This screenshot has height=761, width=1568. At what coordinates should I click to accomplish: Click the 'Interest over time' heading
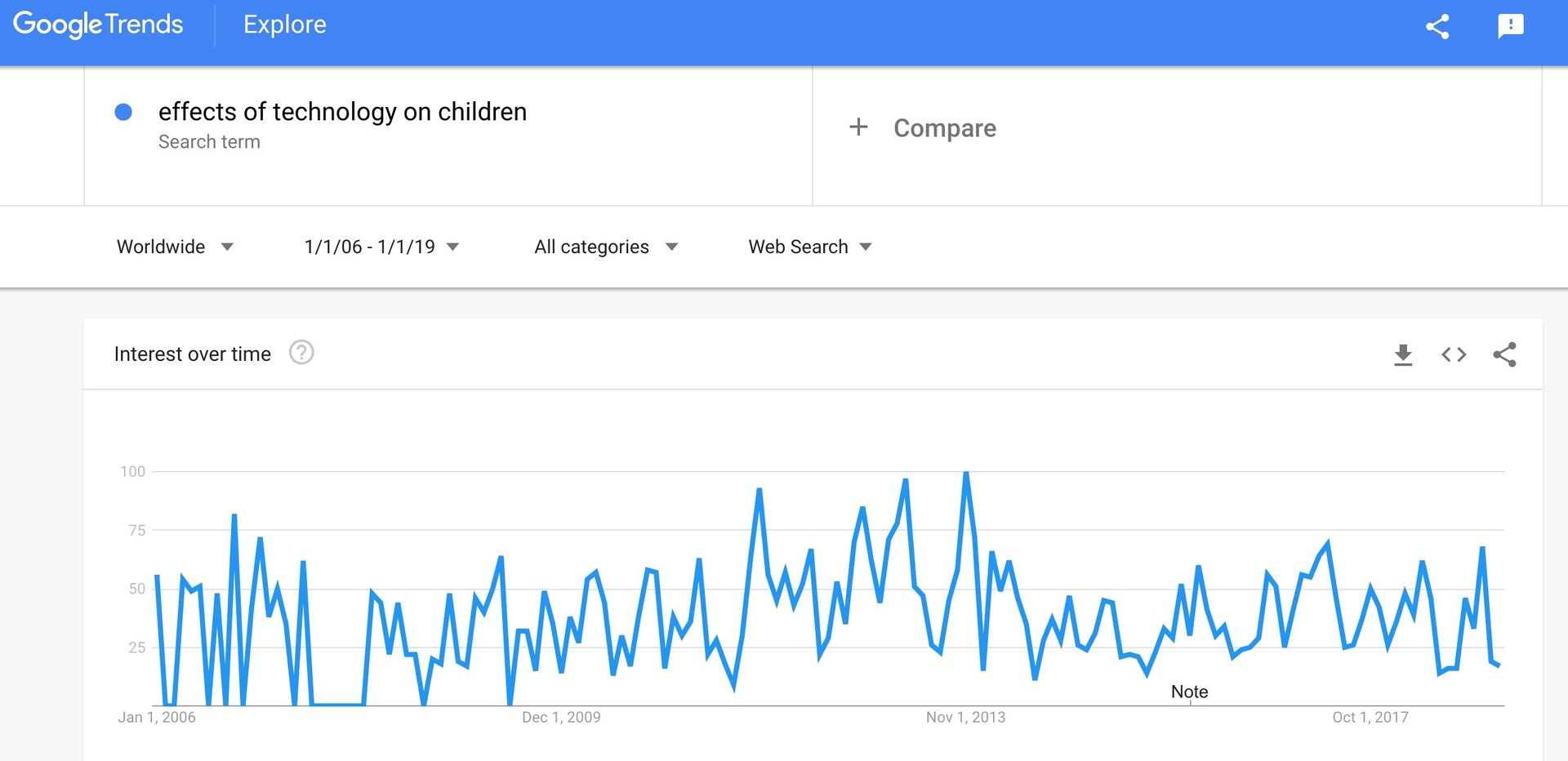(x=192, y=354)
